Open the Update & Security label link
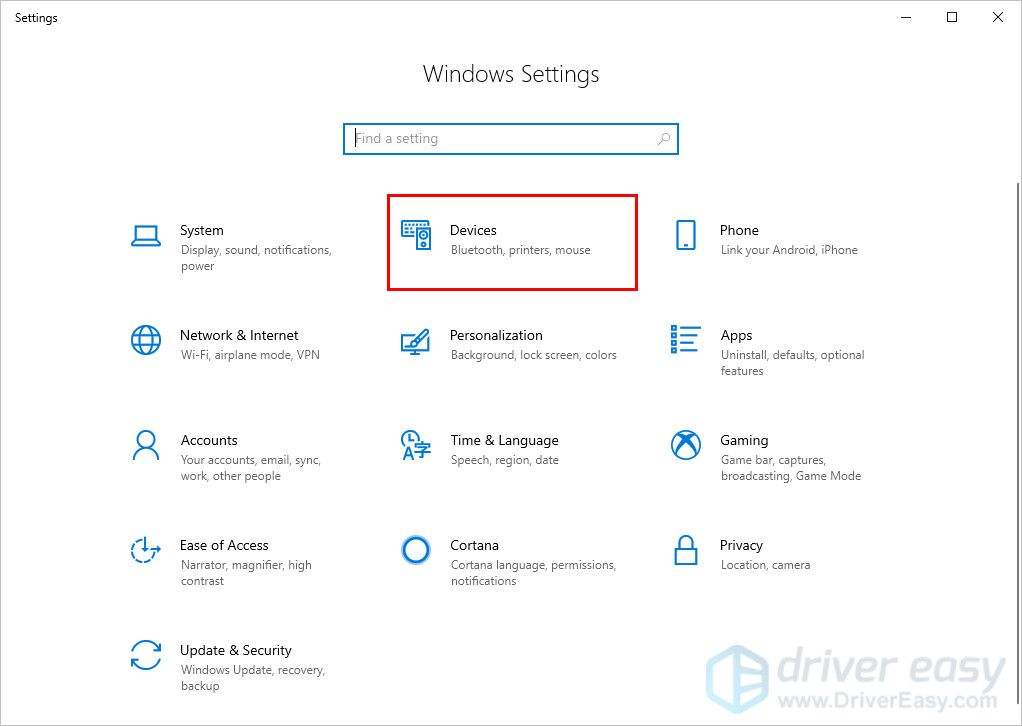 [x=236, y=650]
